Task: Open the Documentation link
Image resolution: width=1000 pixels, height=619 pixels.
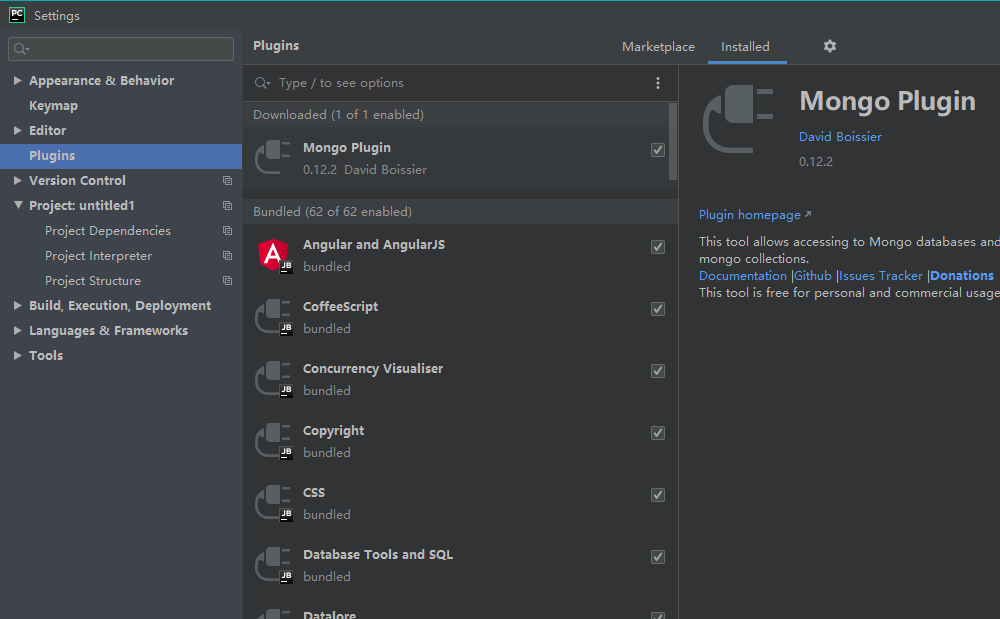Action: click(742, 275)
